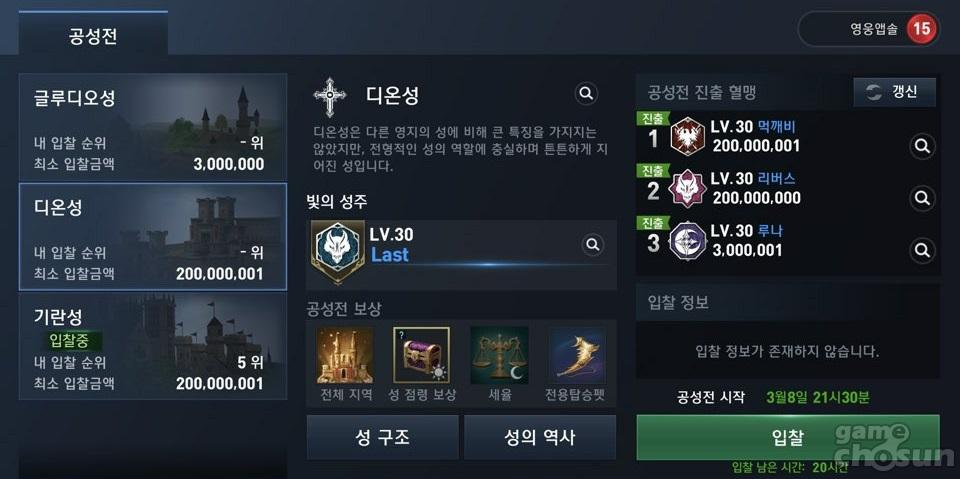Select the 전용탑승펫 reward icon
The image size is (960, 479).
pos(576,355)
